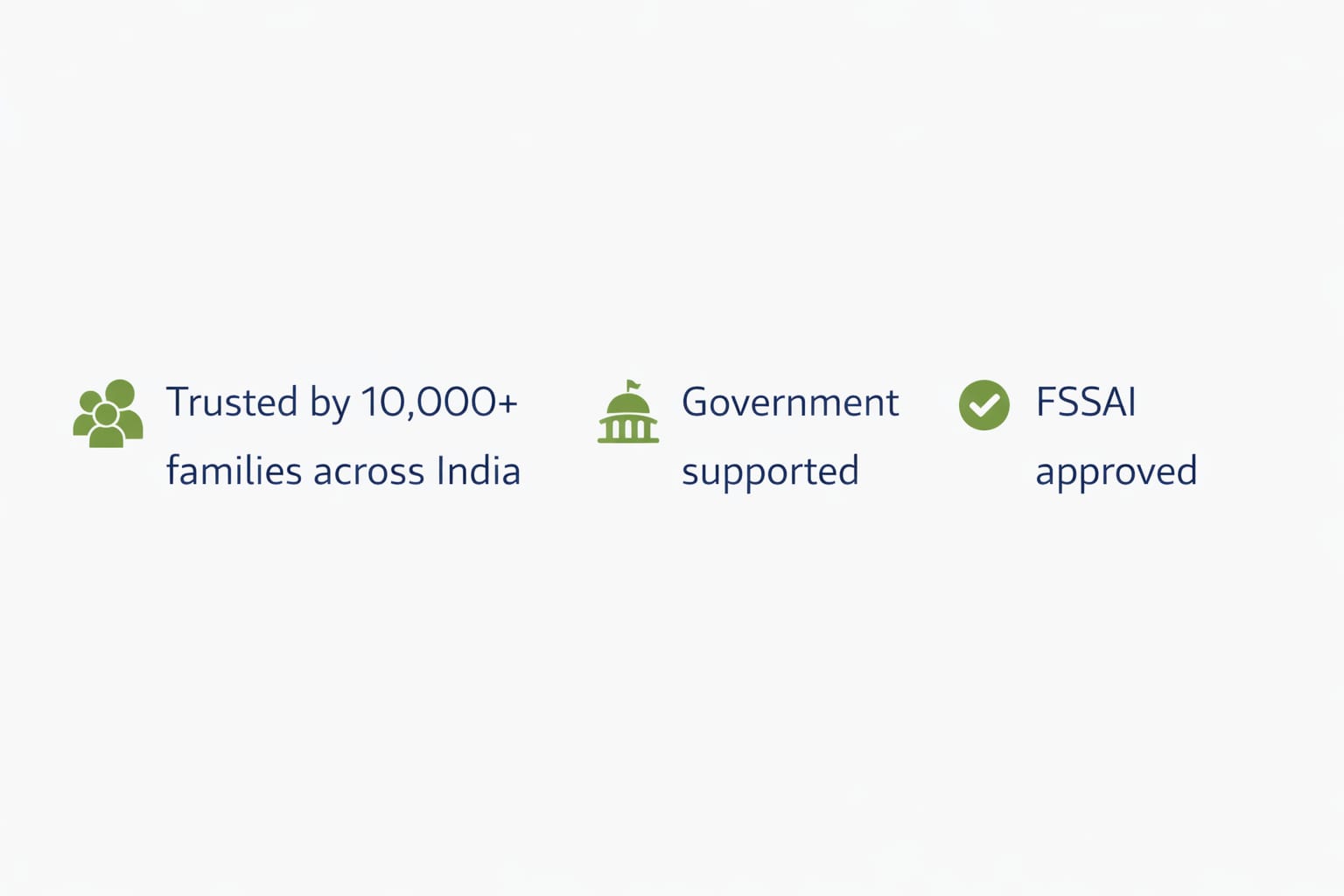
Task: Click the "10,000+" number
Action: (x=438, y=402)
